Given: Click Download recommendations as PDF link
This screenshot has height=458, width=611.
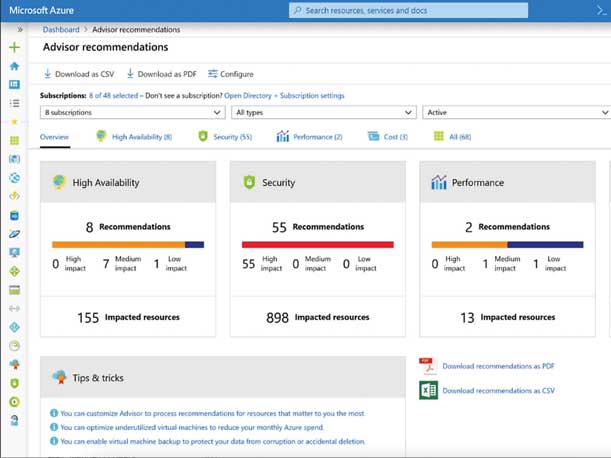Looking at the screenshot, I should pyautogui.click(x=497, y=367).
